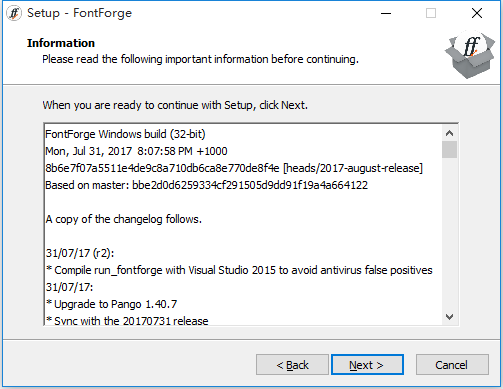Go to the next setup step
The image size is (503, 389).
(367, 365)
